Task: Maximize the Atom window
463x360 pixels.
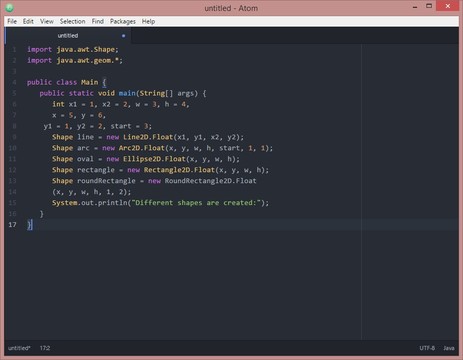Action: click(x=429, y=6)
